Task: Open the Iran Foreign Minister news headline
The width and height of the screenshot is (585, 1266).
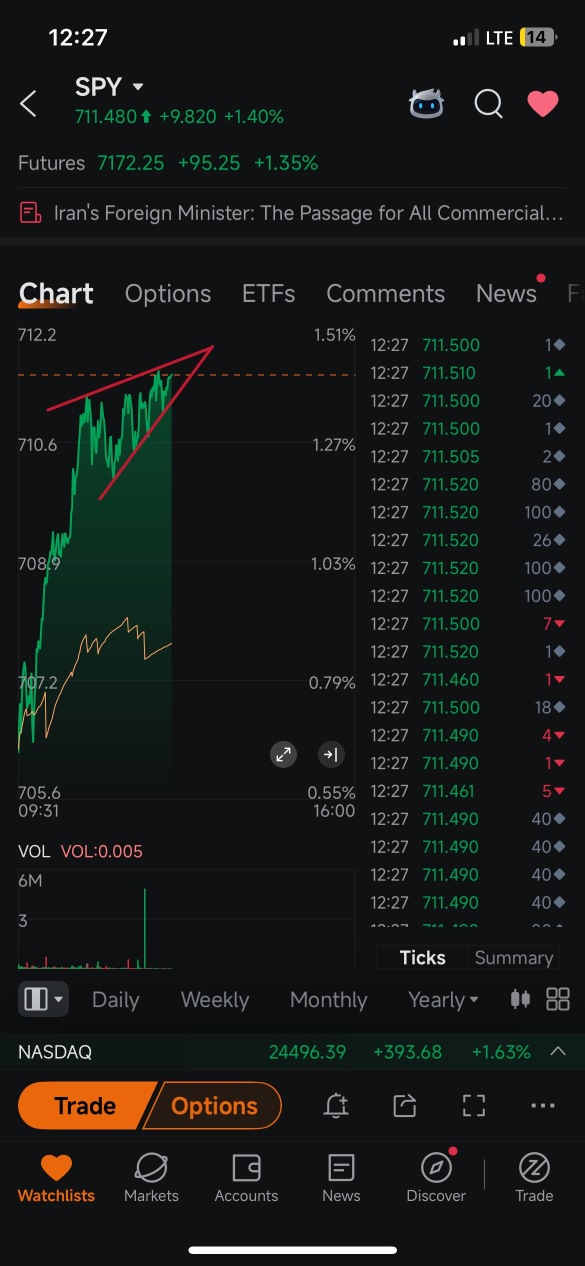Action: (308, 213)
